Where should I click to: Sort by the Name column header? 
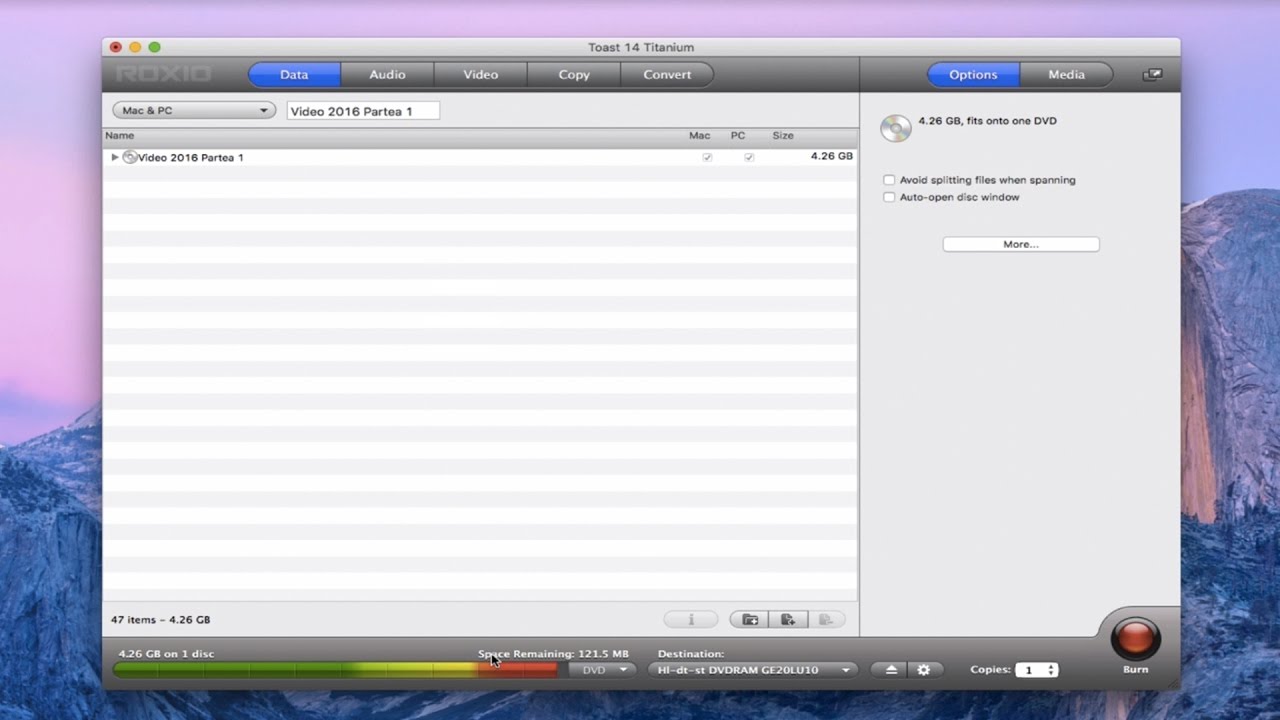(x=119, y=136)
